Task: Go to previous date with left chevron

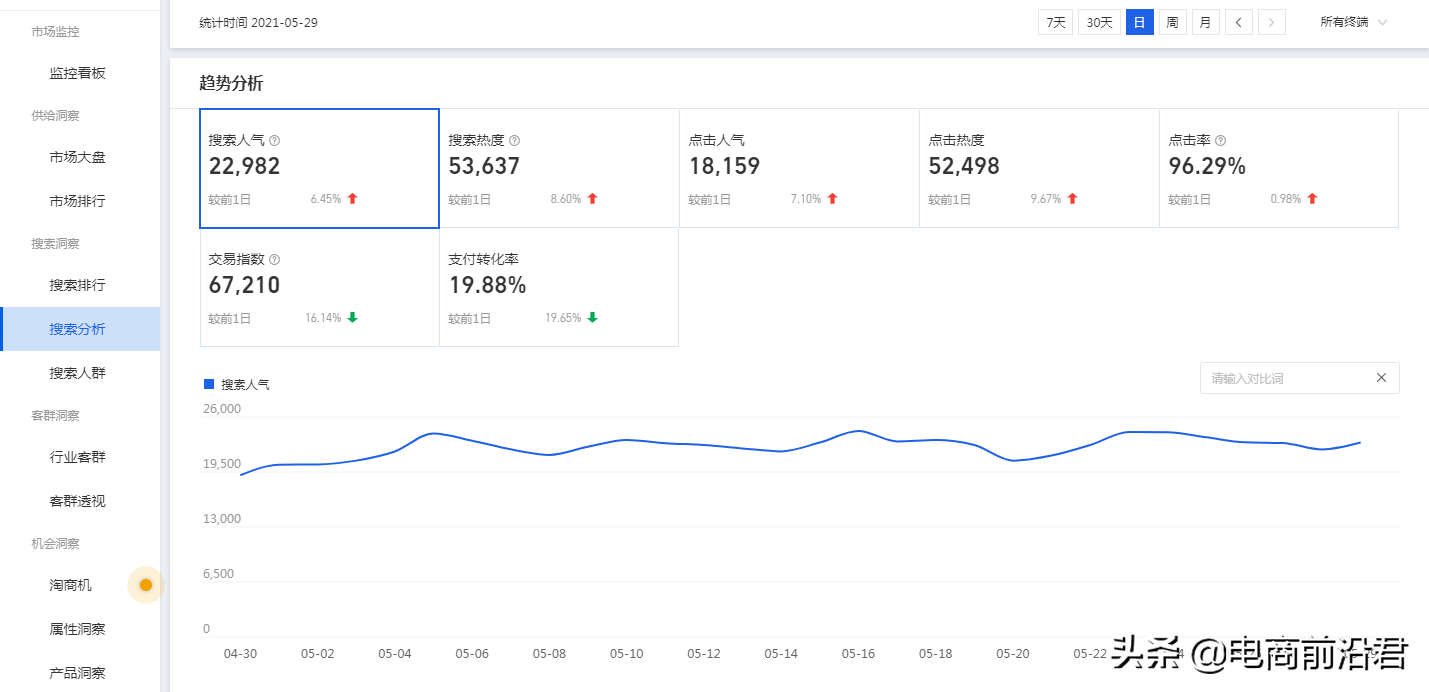Action: 1239,22
